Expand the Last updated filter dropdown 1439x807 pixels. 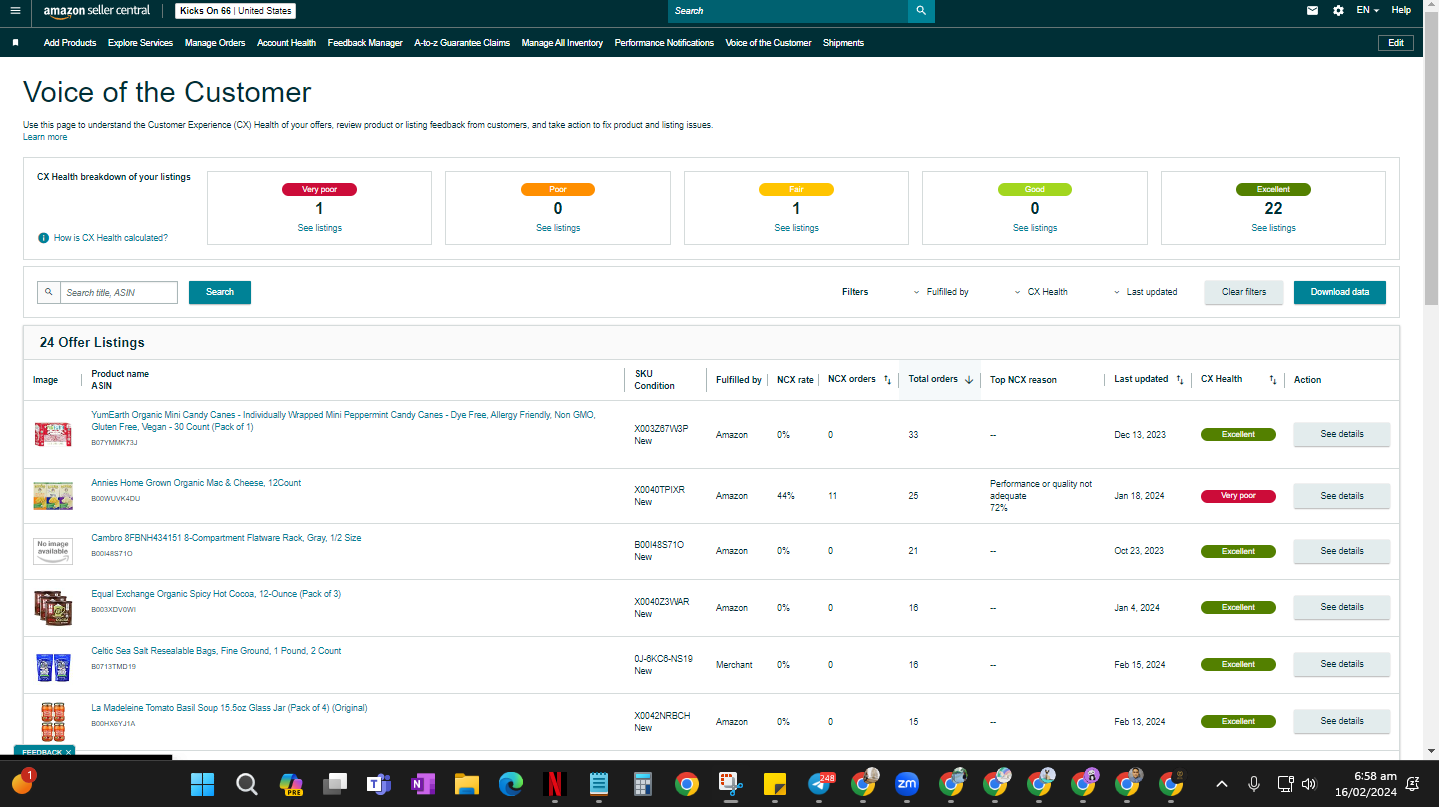coord(1145,292)
